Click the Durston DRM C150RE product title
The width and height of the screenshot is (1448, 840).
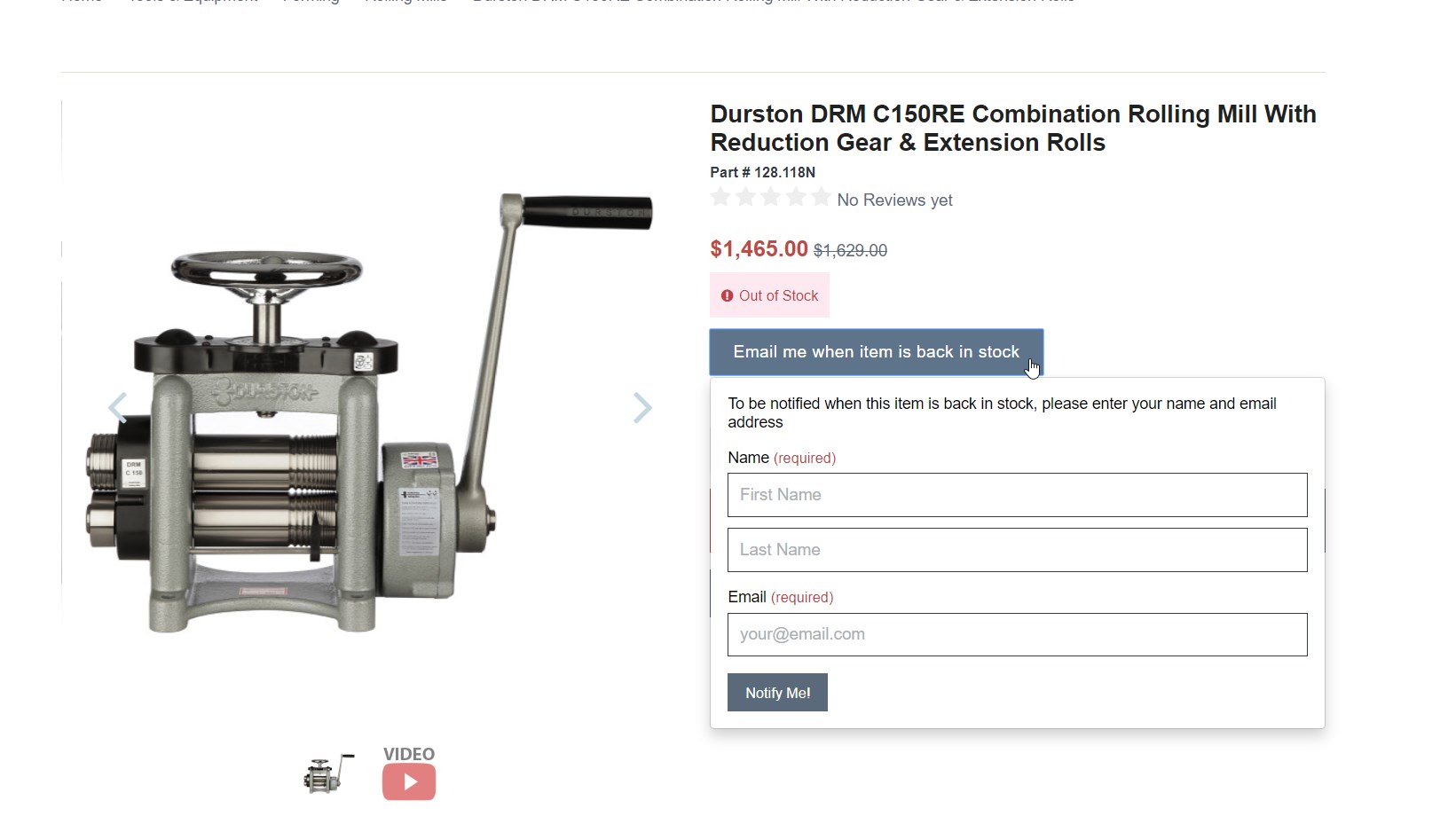[x=1013, y=129]
